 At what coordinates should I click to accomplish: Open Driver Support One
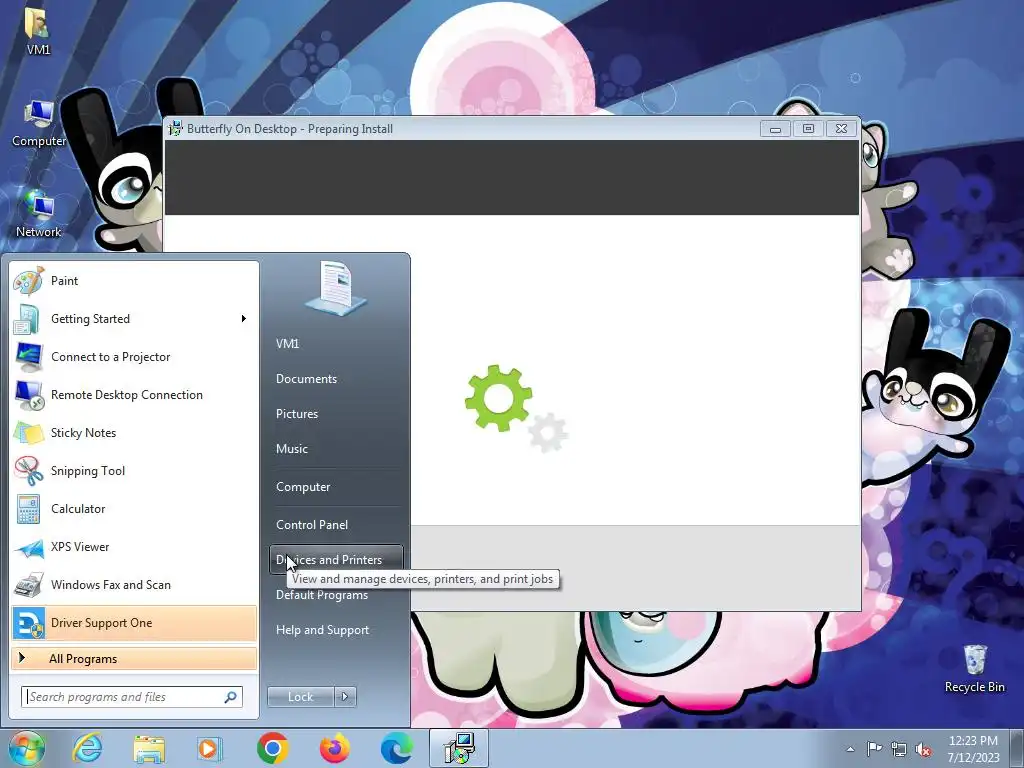point(134,623)
